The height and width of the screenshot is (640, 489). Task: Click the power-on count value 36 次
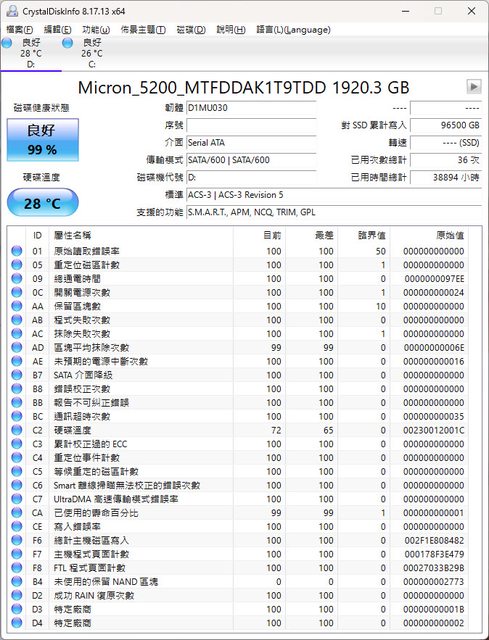[x=446, y=160]
